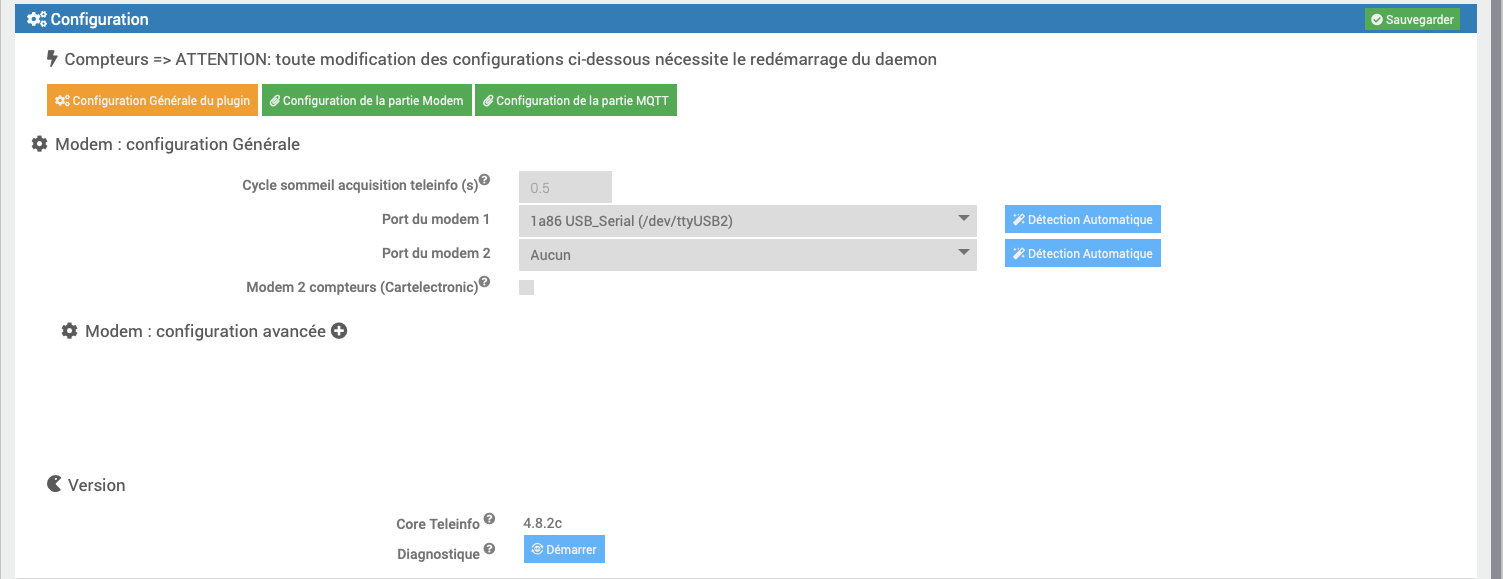Open the Port du modem 2 dropdown
1503x579 pixels.
[747, 255]
